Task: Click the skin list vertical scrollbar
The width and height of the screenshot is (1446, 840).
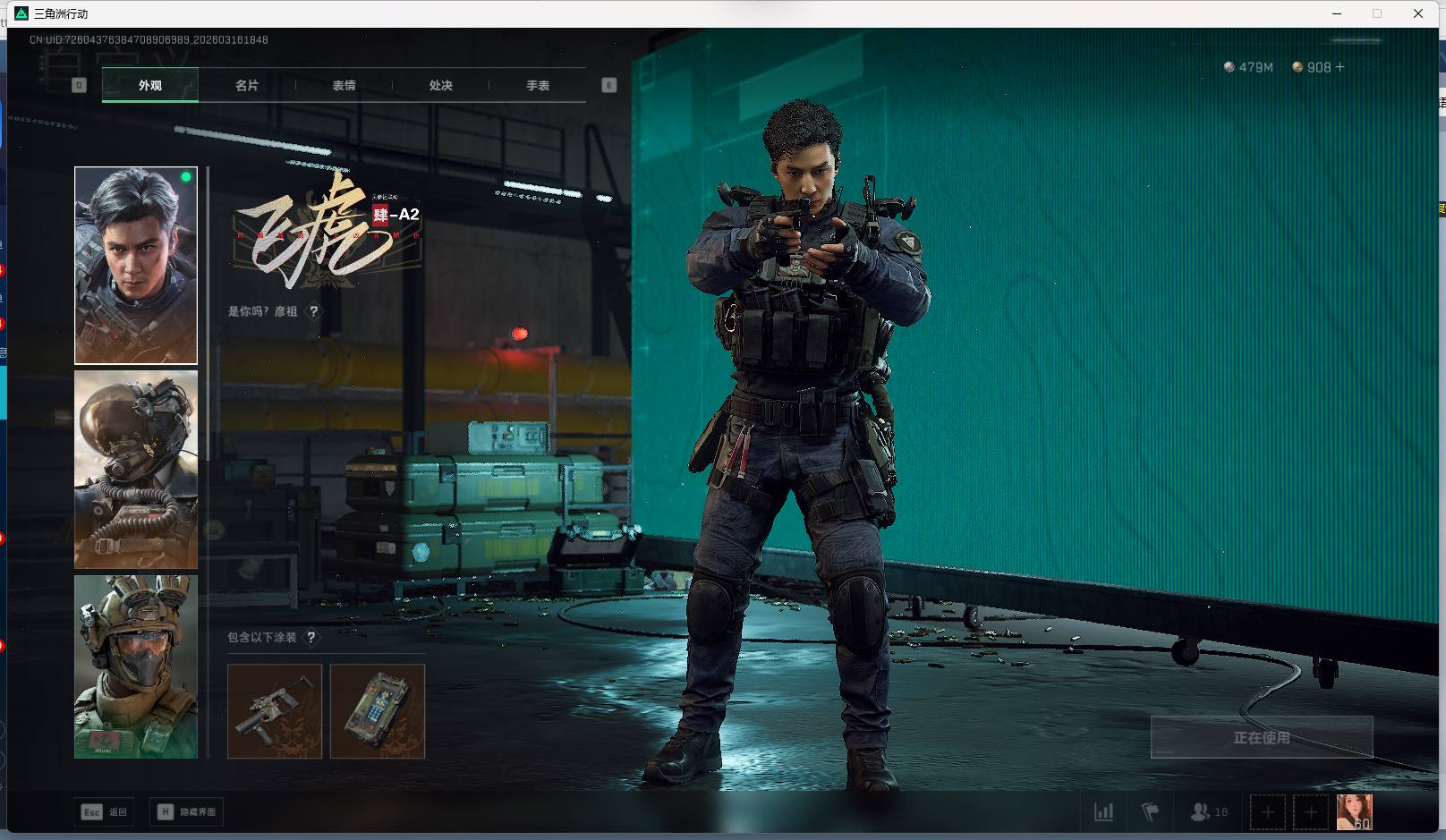Action: [208, 313]
